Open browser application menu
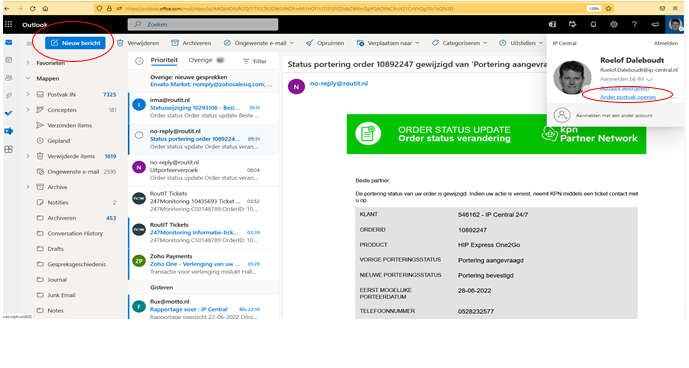The width and height of the screenshot is (689, 368). 675,8
